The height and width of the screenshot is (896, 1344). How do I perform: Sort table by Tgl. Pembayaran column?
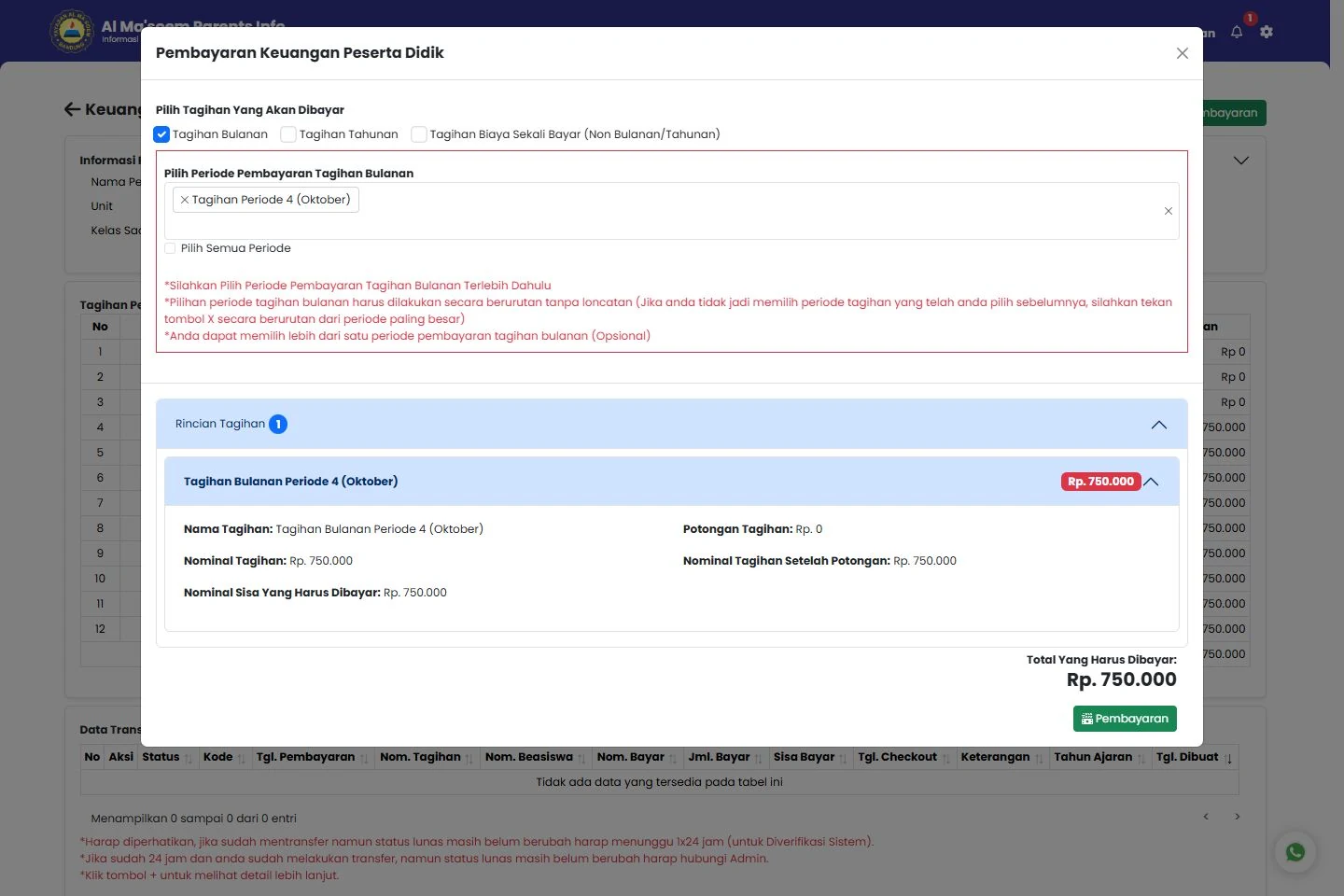tap(313, 757)
